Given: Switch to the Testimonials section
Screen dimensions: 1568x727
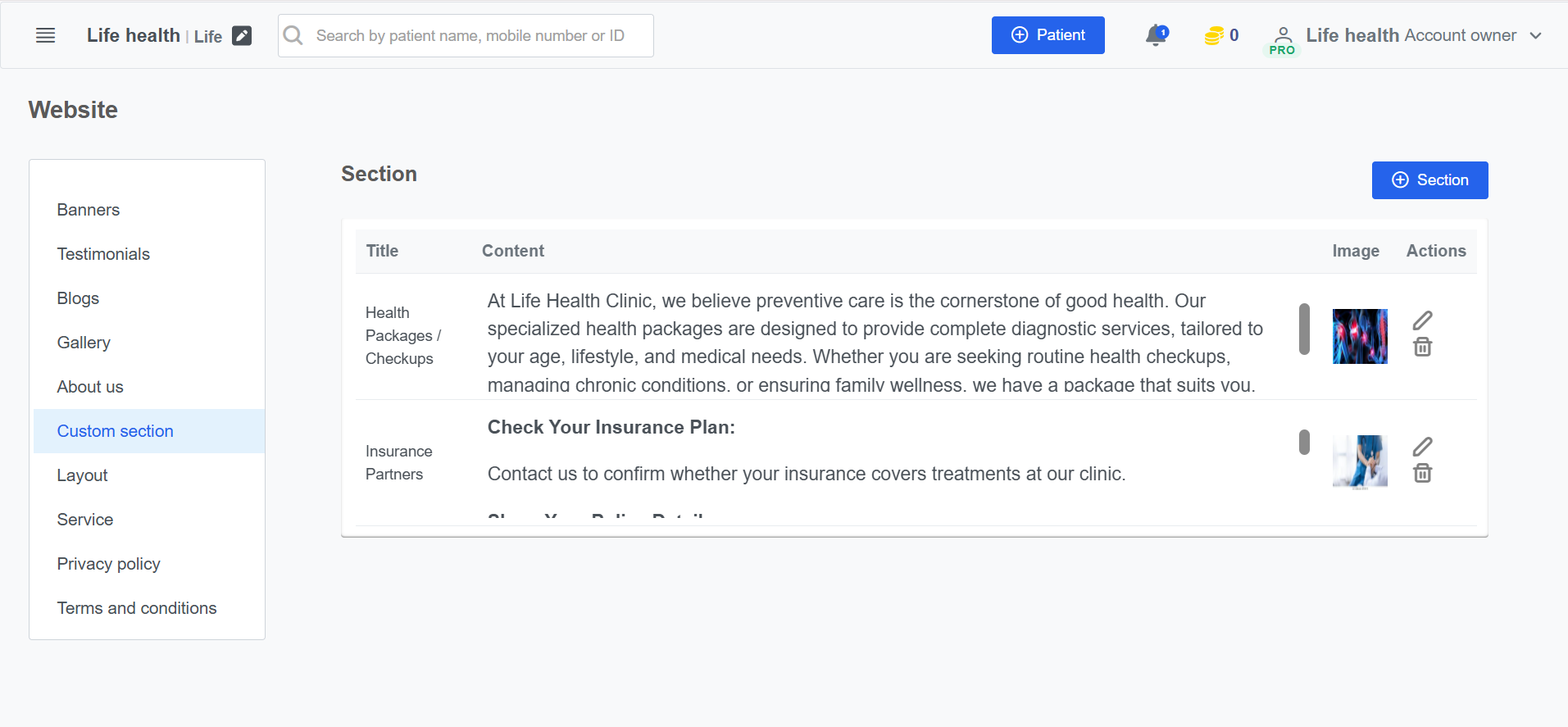Looking at the screenshot, I should 103,254.
